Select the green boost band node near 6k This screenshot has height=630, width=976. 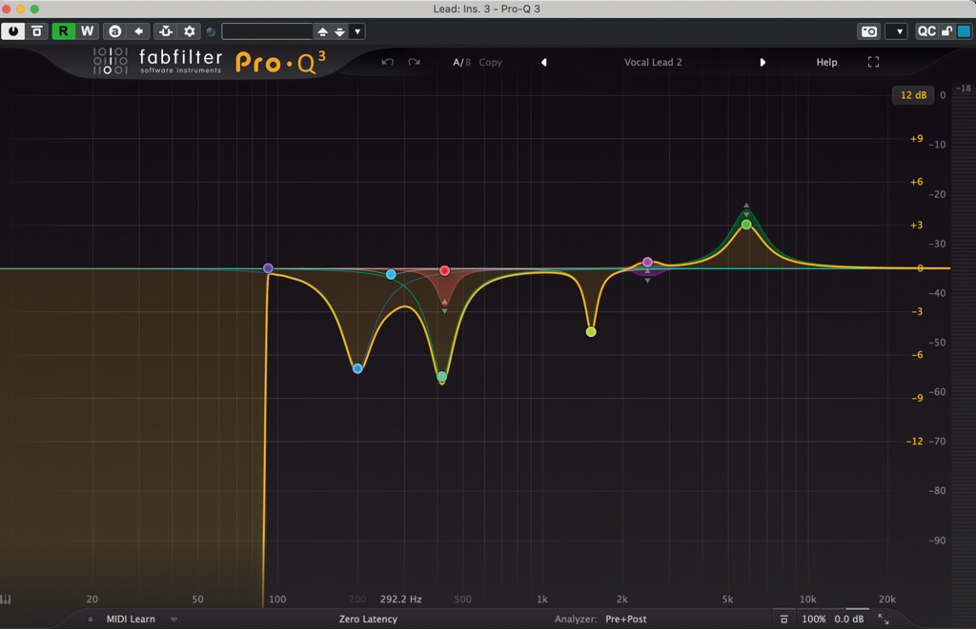(x=746, y=225)
